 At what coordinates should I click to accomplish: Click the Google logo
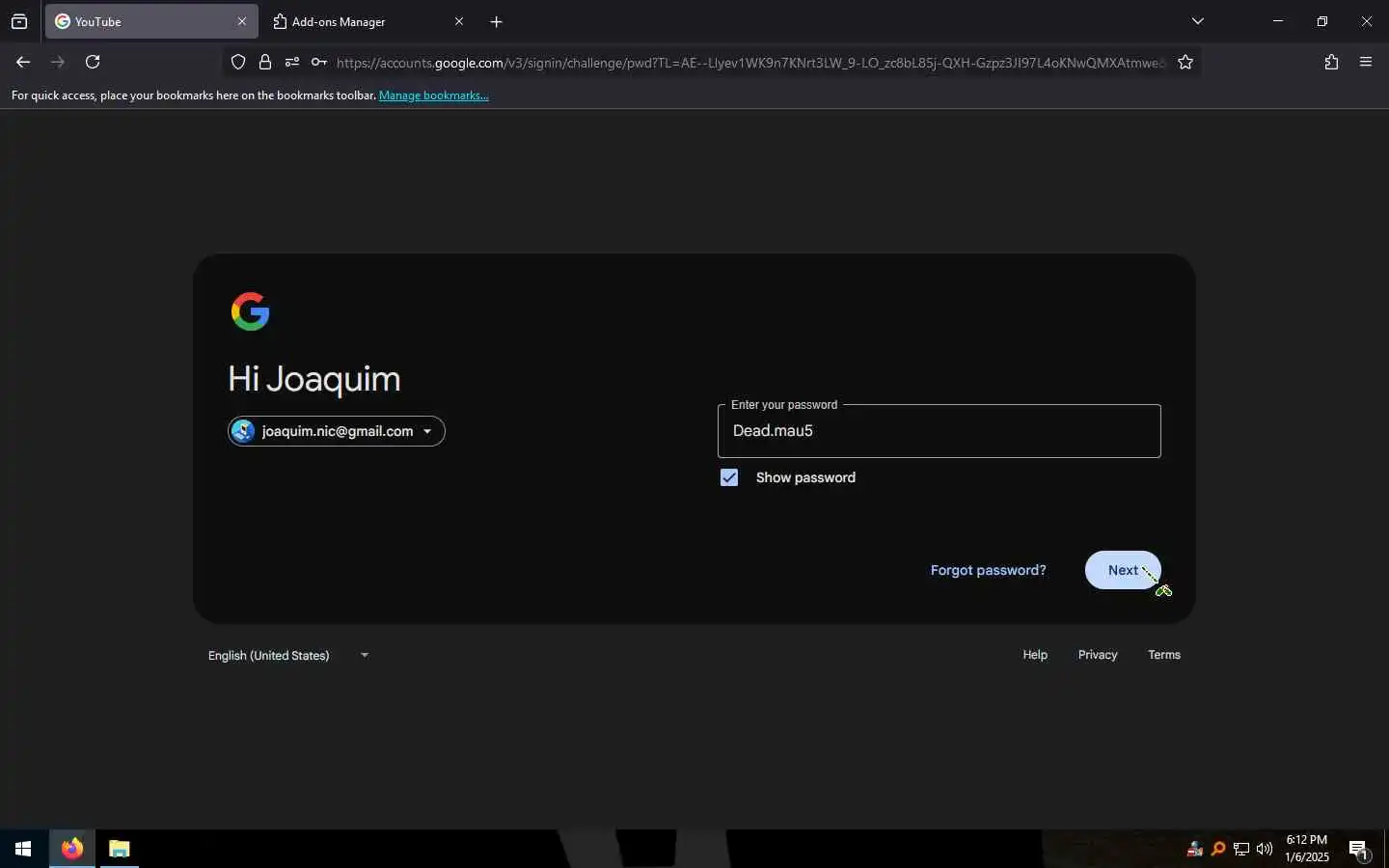pyautogui.click(x=251, y=312)
